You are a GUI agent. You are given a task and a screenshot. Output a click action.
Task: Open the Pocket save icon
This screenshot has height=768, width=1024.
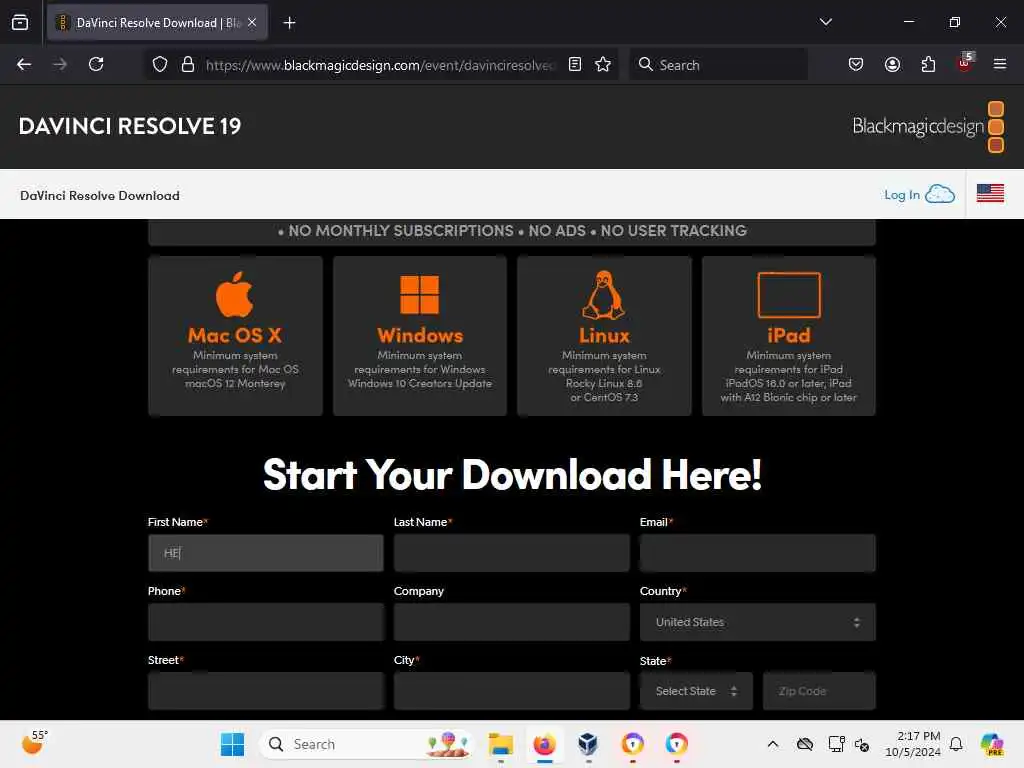click(856, 64)
